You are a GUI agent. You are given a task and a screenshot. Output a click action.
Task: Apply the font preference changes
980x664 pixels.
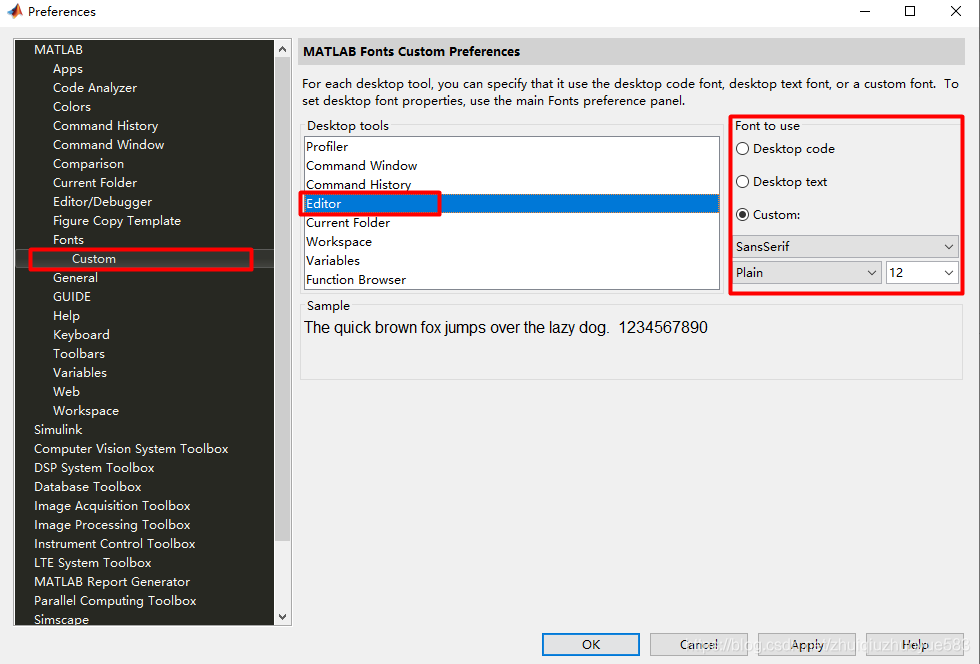tap(807, 645)
